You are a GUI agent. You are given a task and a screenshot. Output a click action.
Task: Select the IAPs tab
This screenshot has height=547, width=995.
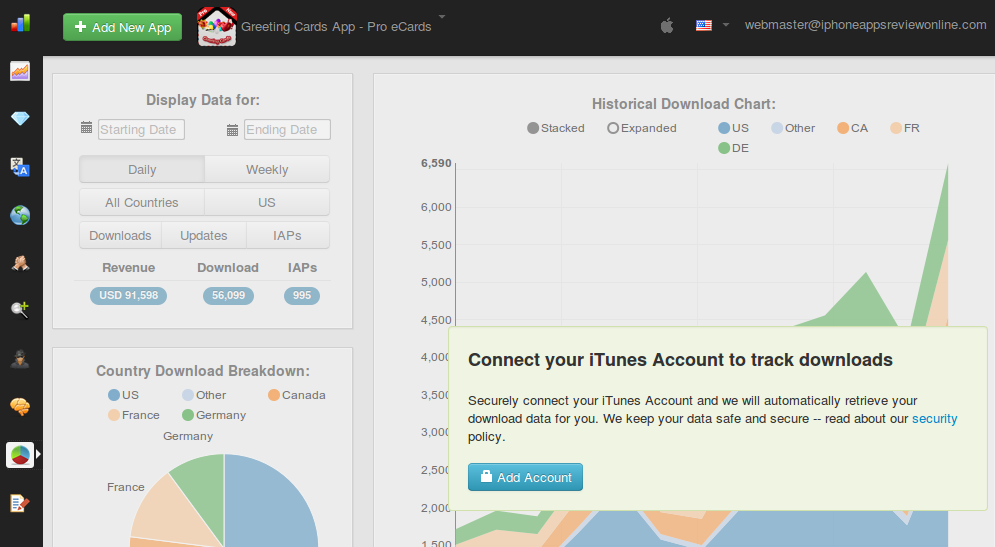(x=287, y=235)
